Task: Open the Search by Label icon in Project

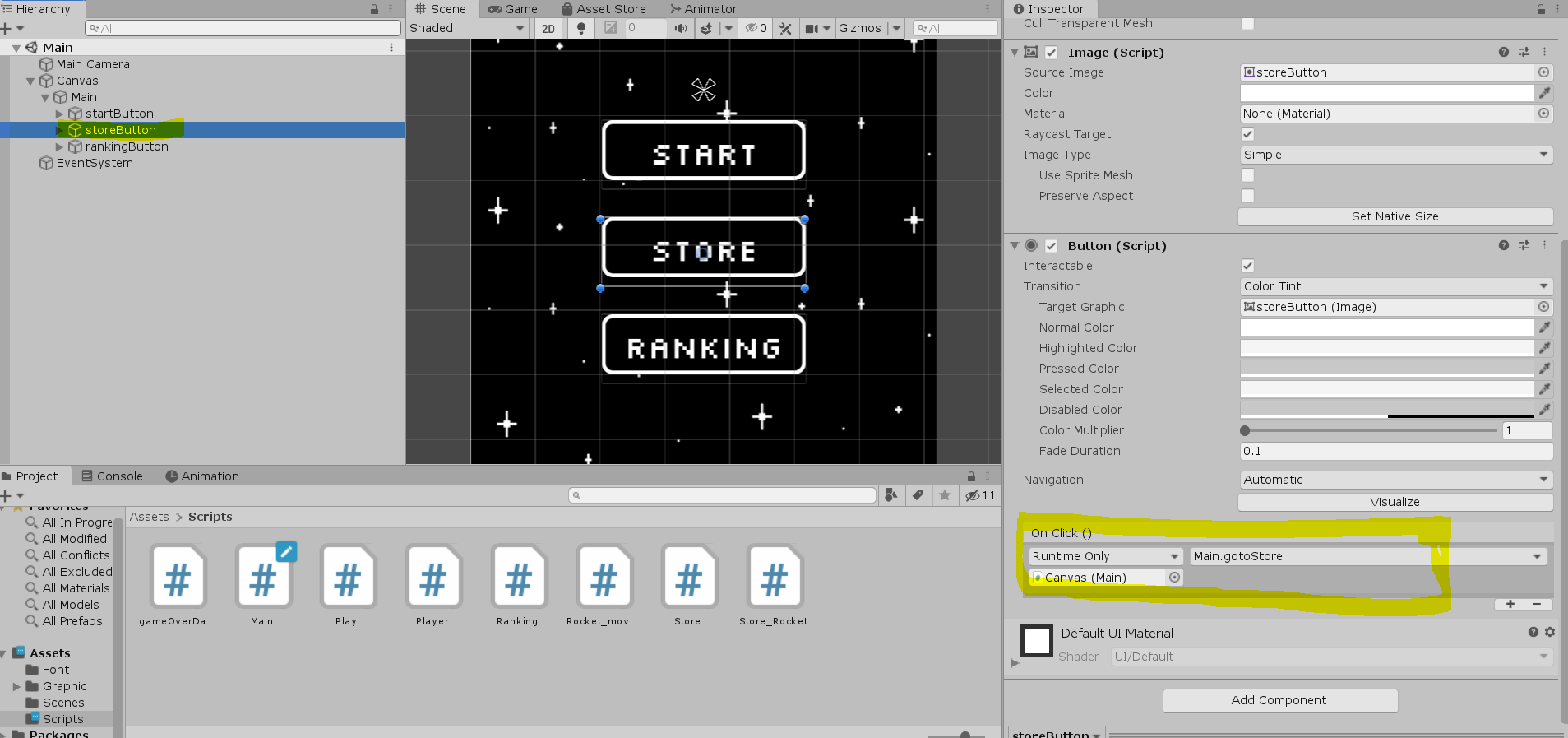Action: click(x=918, y=495)
